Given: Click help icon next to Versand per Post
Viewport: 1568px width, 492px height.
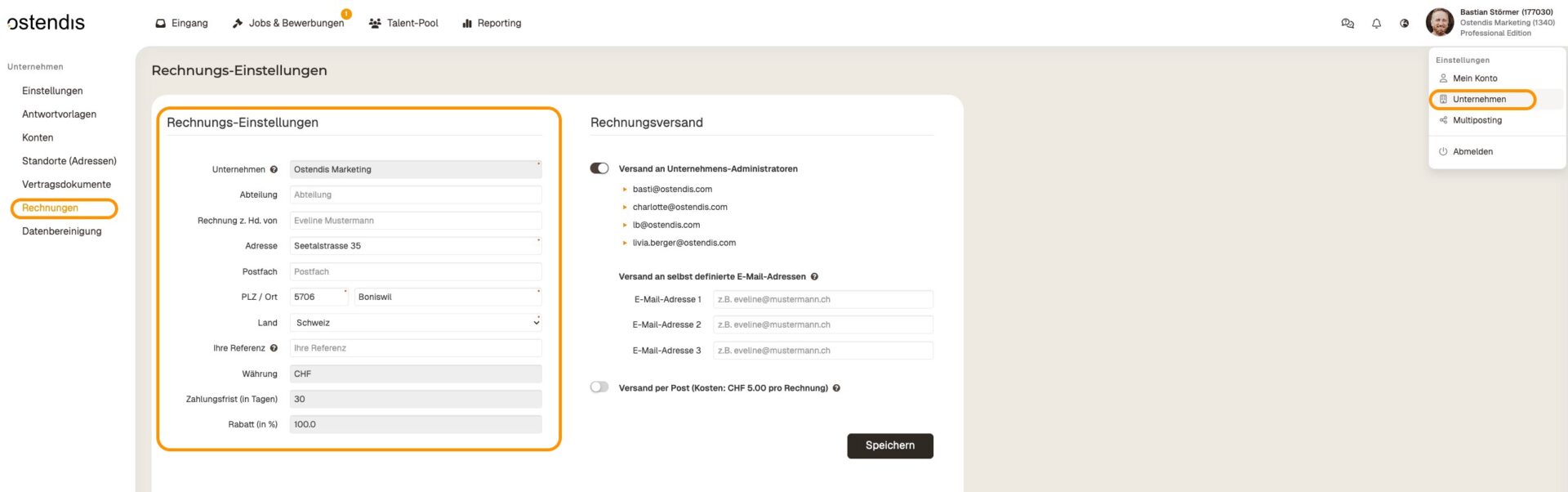Looking at the screenshot, I should pos(836,388).
